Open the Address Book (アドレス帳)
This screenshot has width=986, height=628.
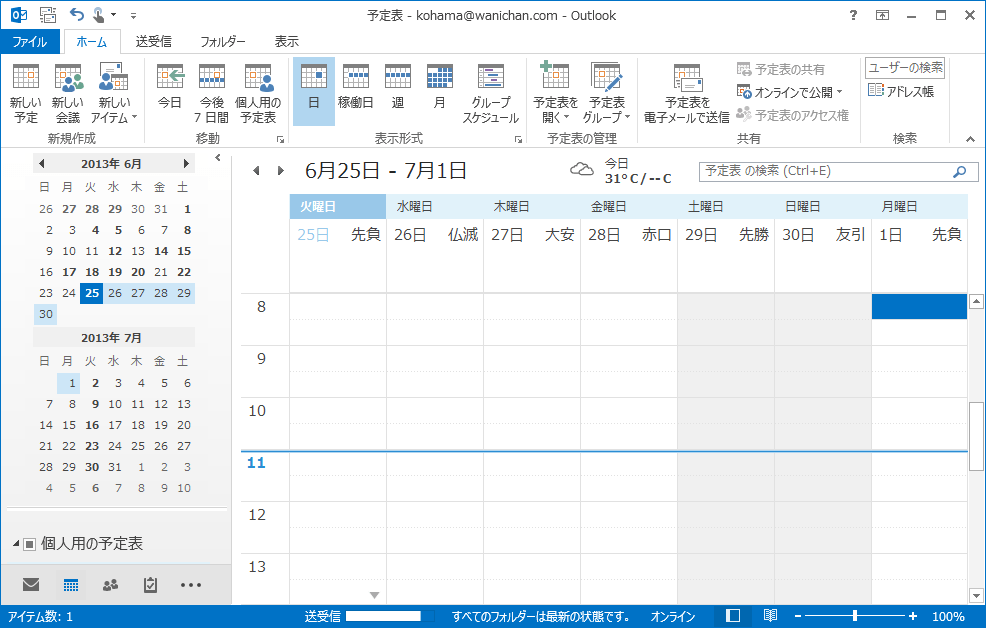[x=900, y=91]
